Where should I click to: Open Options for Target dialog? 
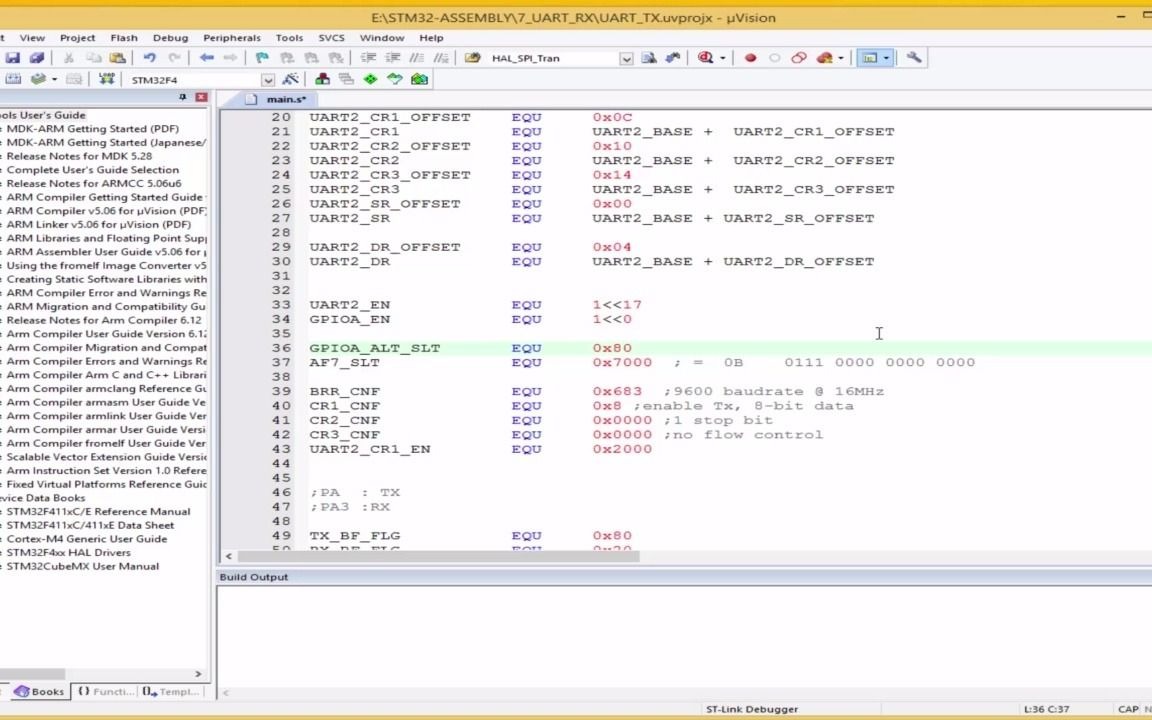coord(289,79)
